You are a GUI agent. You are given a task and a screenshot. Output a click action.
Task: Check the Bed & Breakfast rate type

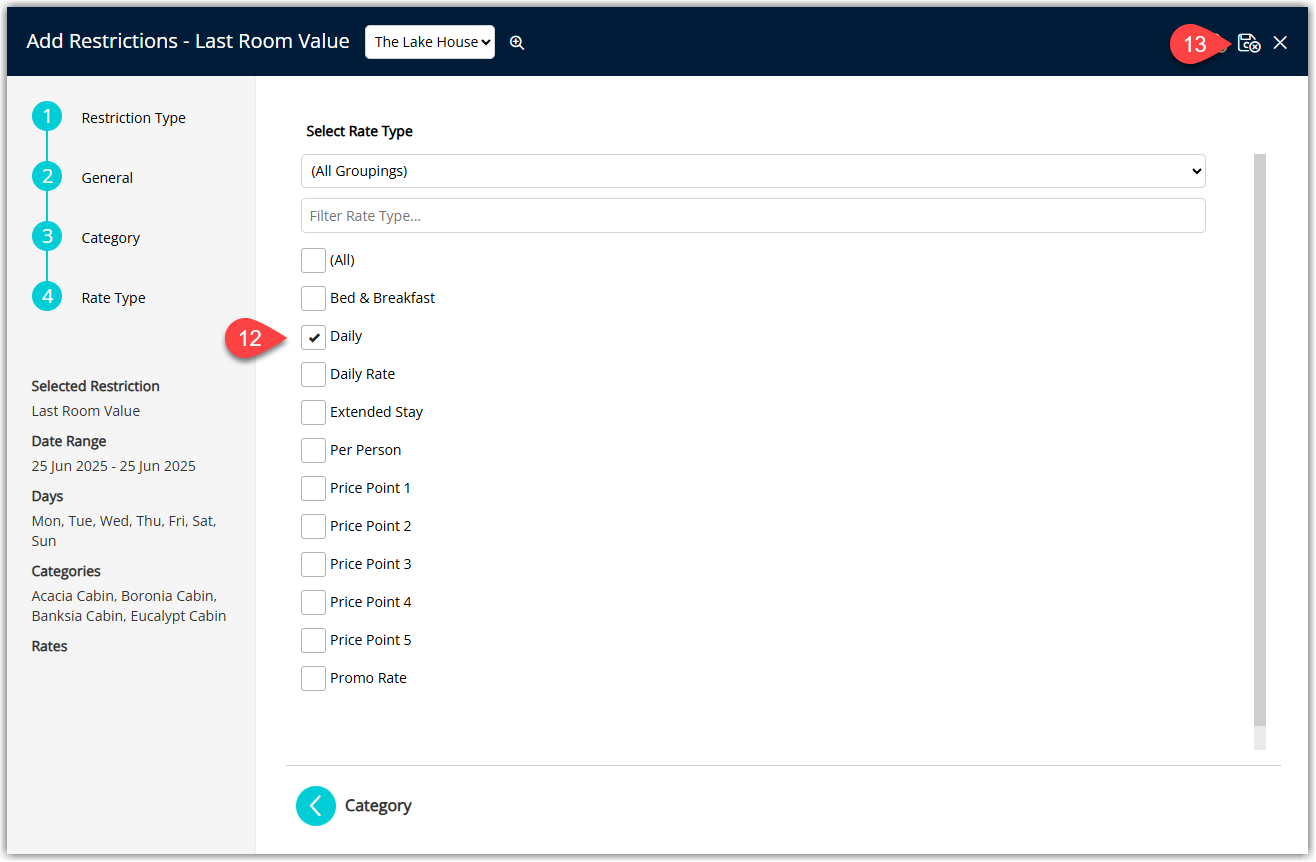pos(313,298)
